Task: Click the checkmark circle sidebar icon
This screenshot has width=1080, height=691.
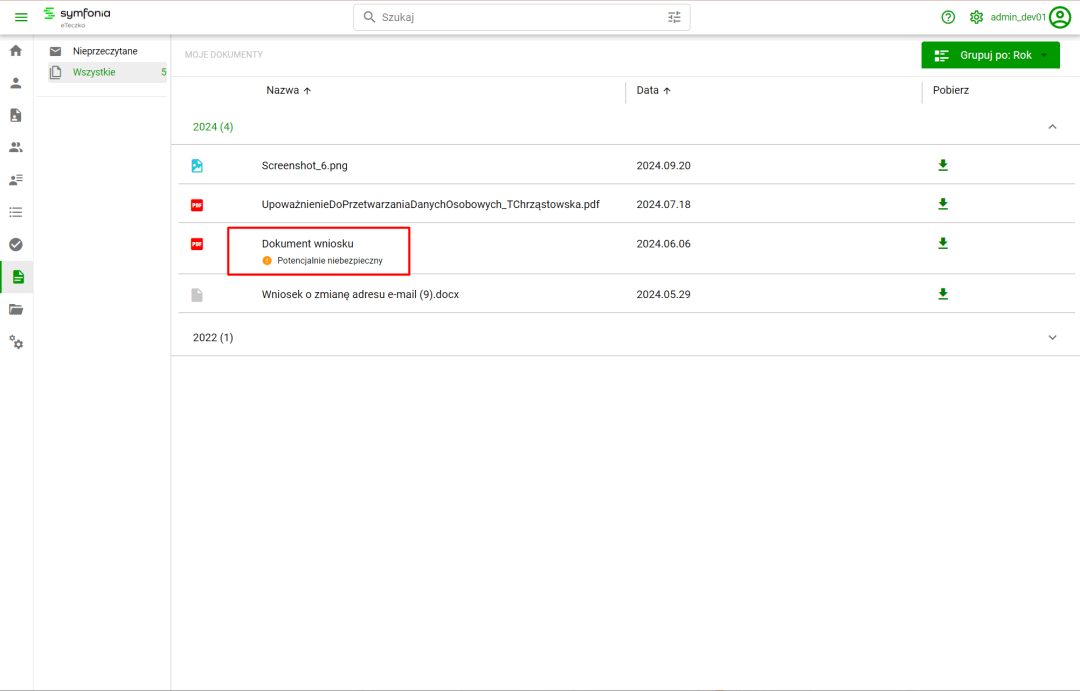Action: pyautogui.click(x=16, y=244)
